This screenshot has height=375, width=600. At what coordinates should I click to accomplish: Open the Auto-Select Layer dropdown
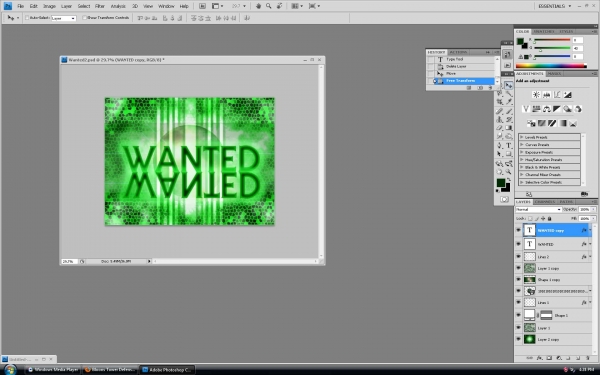64,18
